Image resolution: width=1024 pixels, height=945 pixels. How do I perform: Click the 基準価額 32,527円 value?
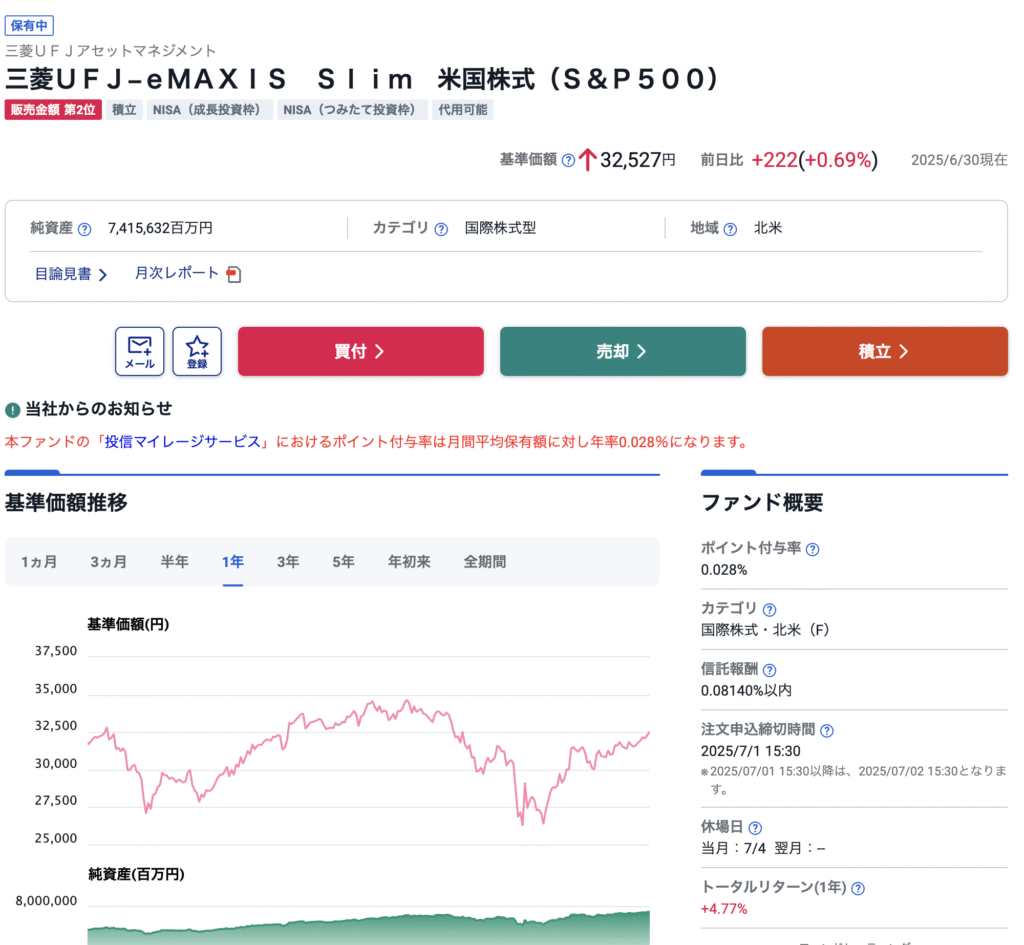(x=637, y=160)
